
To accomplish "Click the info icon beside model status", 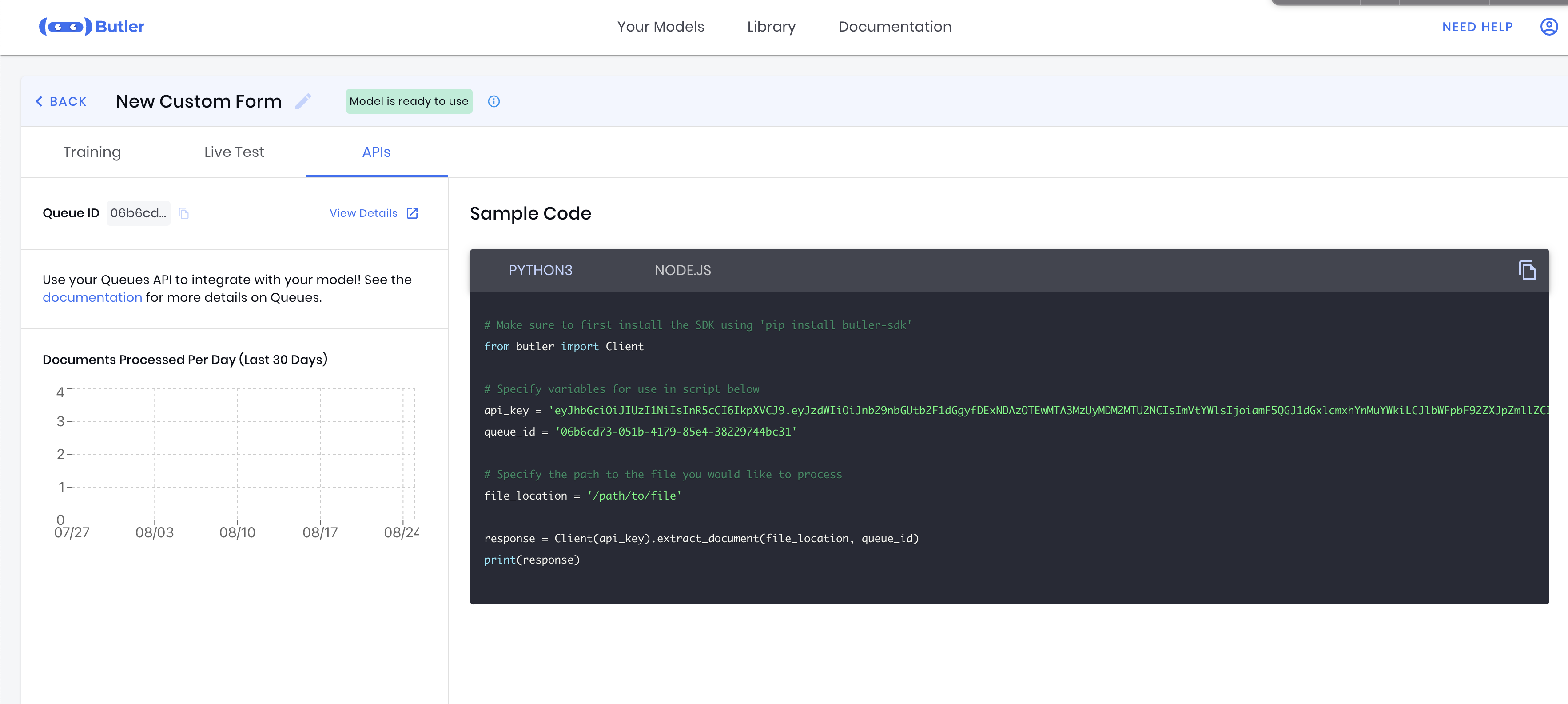I will tap(493, 102).
